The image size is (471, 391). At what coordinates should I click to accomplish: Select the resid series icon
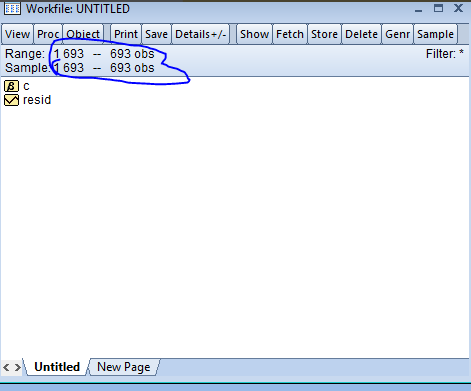[11, 100]
